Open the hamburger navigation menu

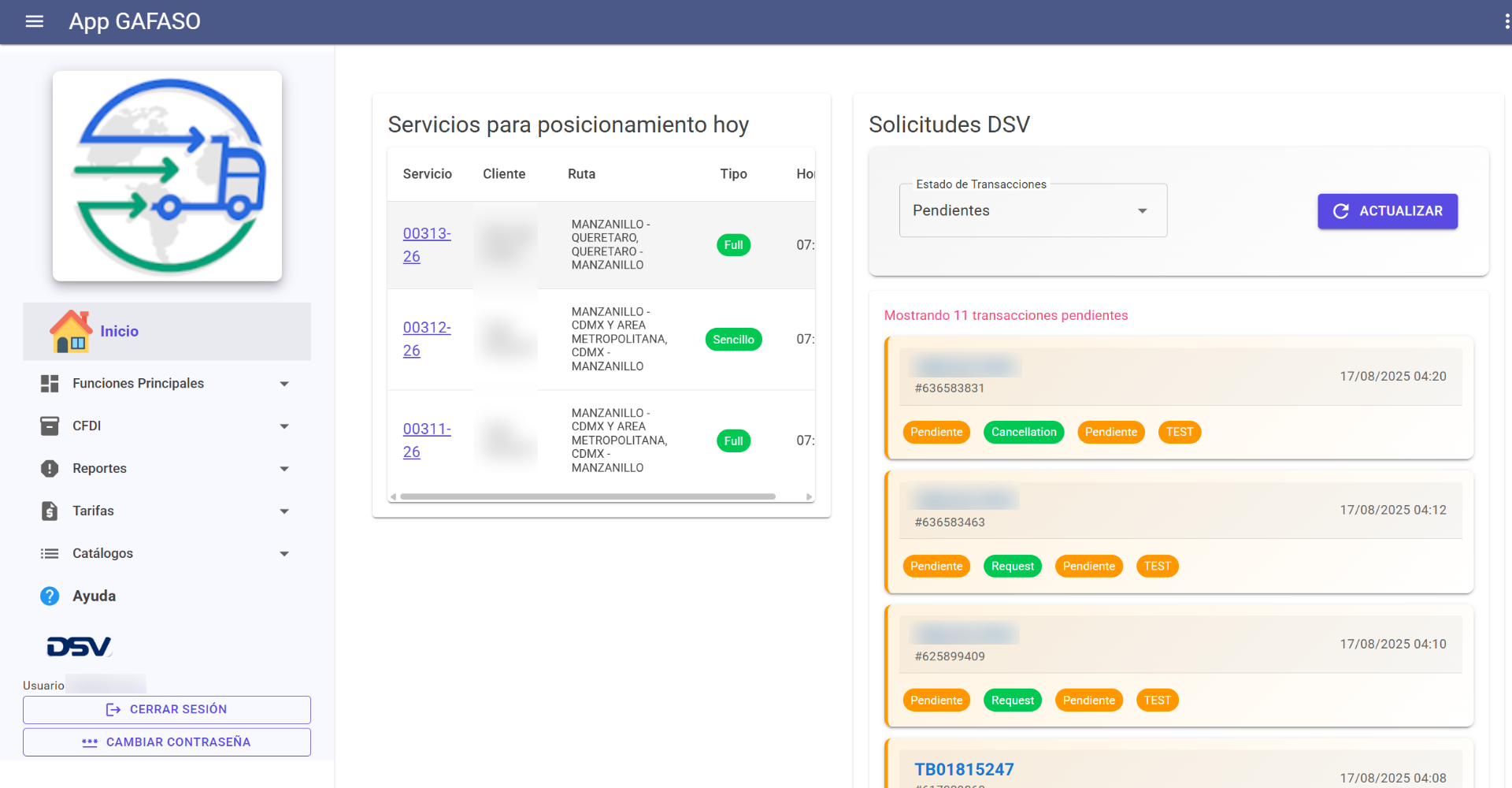34,21
